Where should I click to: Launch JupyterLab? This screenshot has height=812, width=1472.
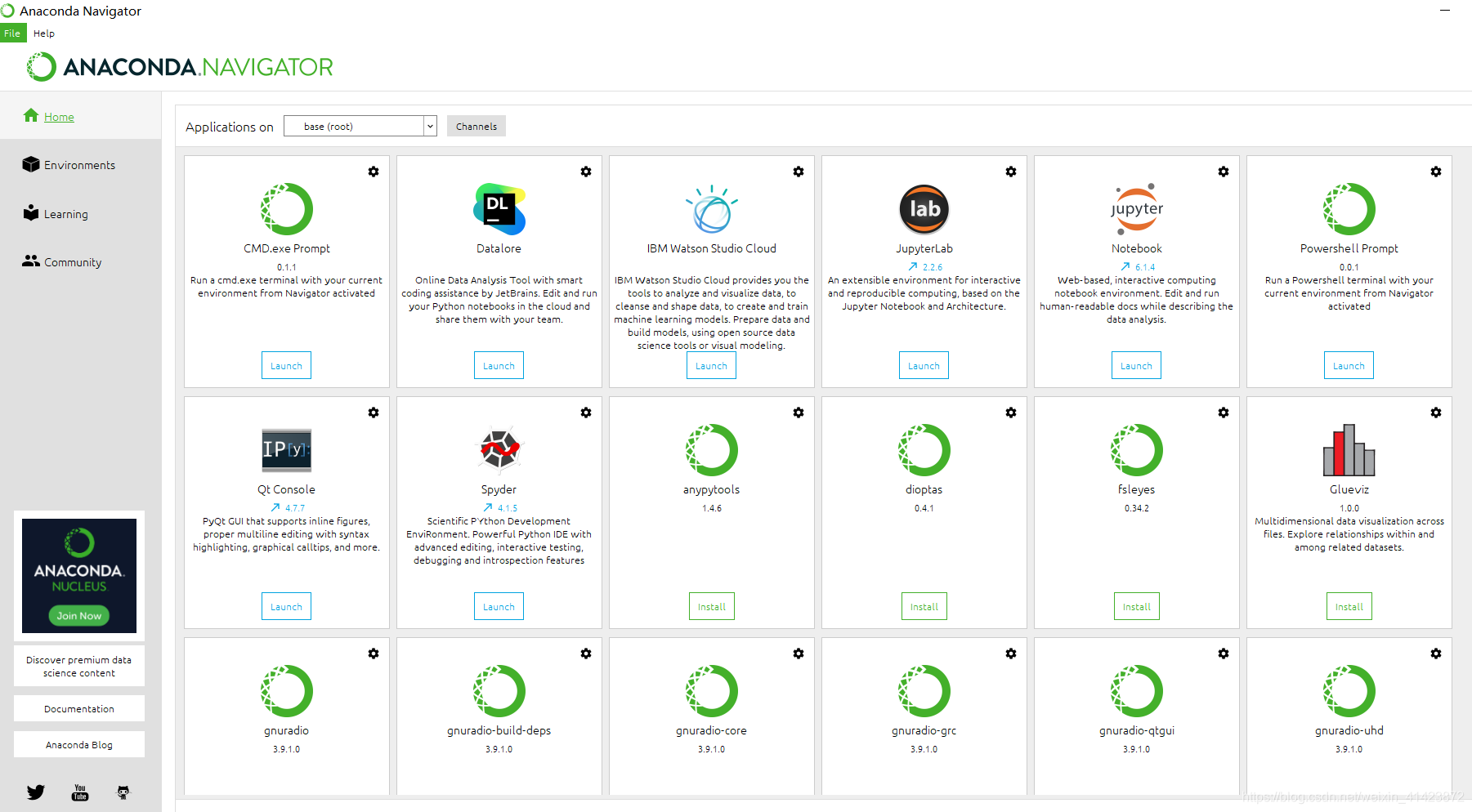(x=924, y=365)
